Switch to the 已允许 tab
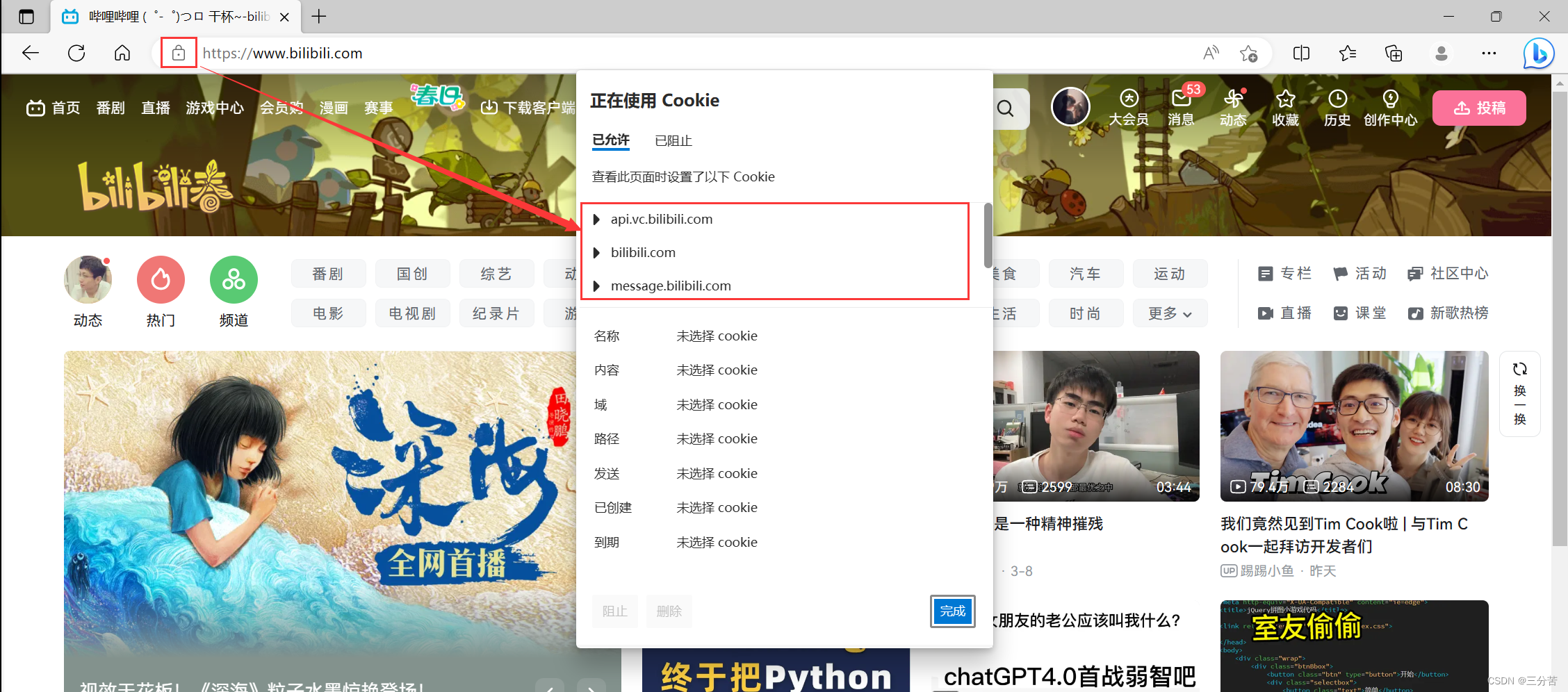This screenshot has height=692, width=1568. 611,140
